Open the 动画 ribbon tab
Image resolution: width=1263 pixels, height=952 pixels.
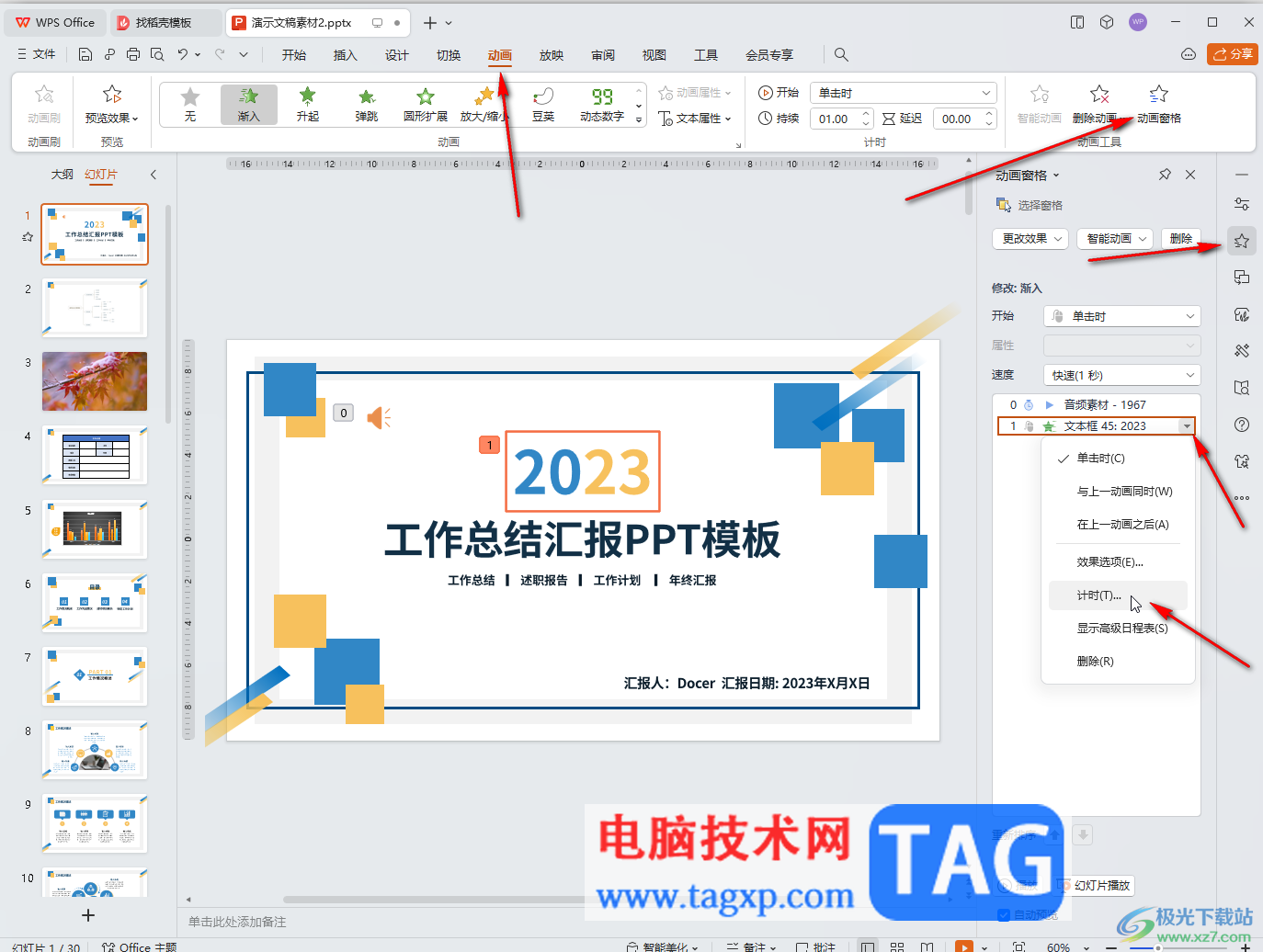(x=500, y=55)
